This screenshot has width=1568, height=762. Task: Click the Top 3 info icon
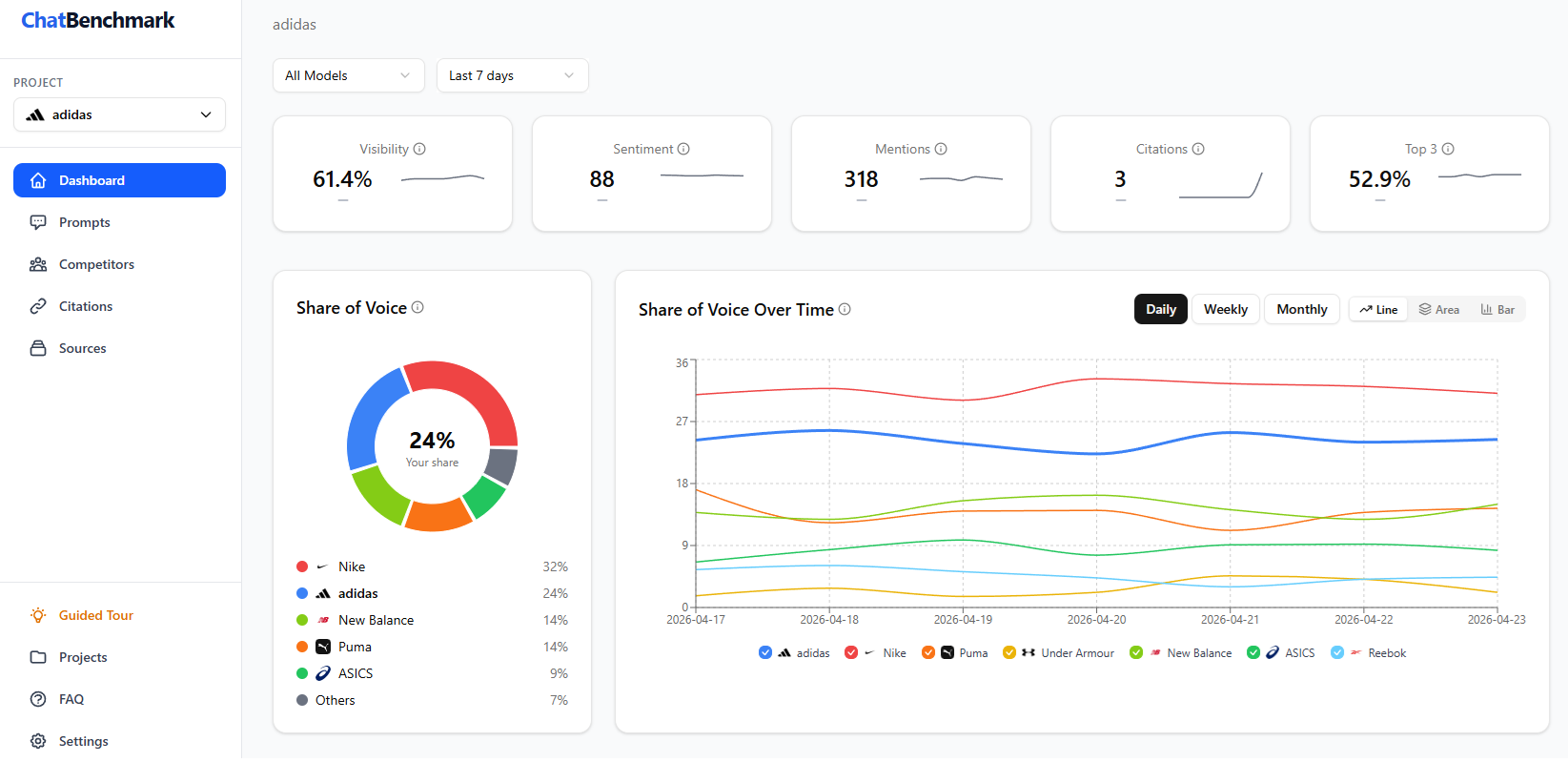[x=1448, y=149]
